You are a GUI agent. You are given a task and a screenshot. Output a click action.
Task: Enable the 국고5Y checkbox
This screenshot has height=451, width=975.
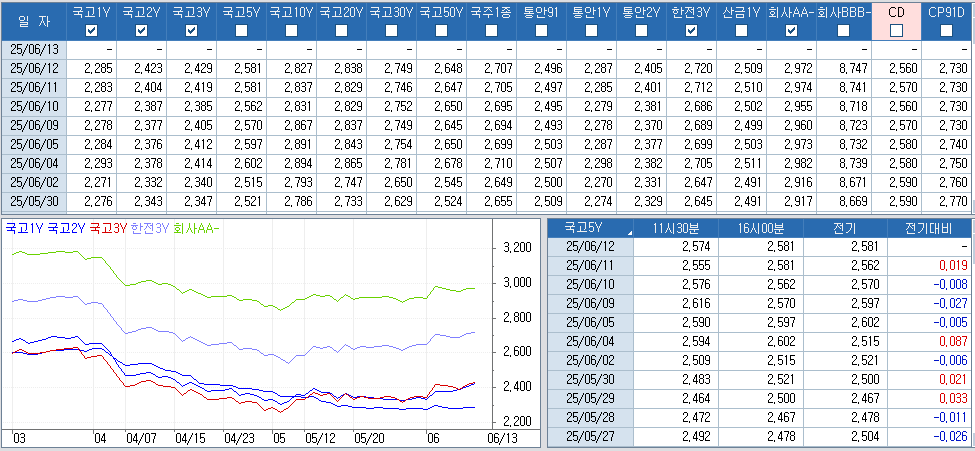(x=242, y=31)
